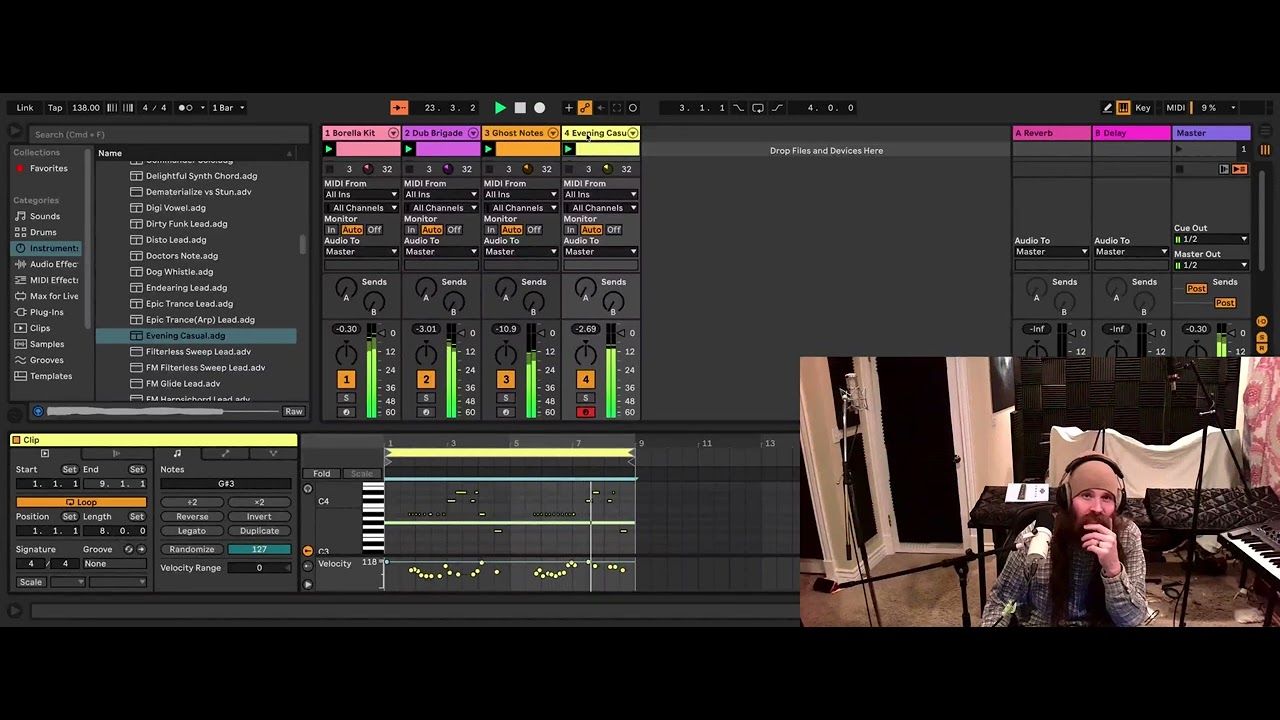Solo the Borella Kit track

346,399
